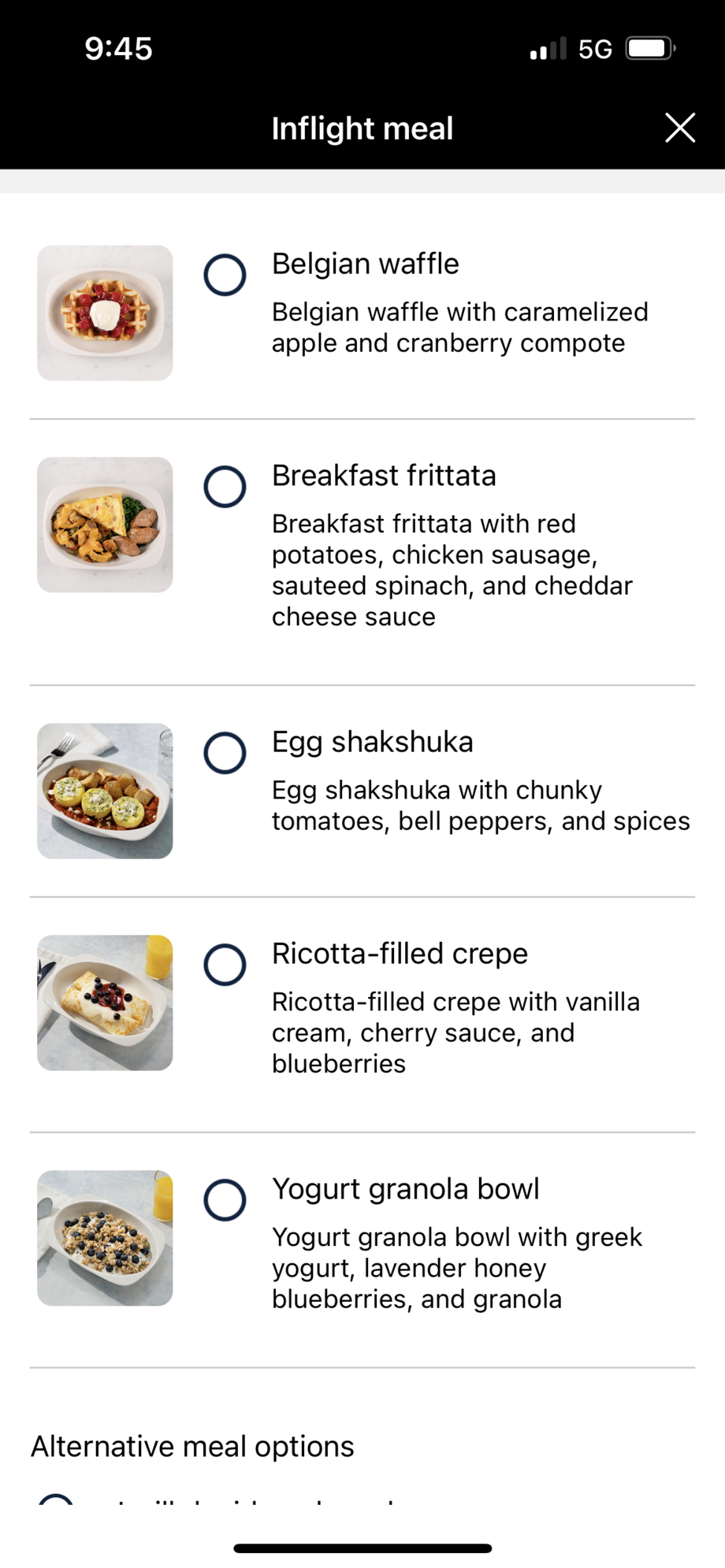Tap the Ricotta-filled crepe picture

tap(105, 1003)
